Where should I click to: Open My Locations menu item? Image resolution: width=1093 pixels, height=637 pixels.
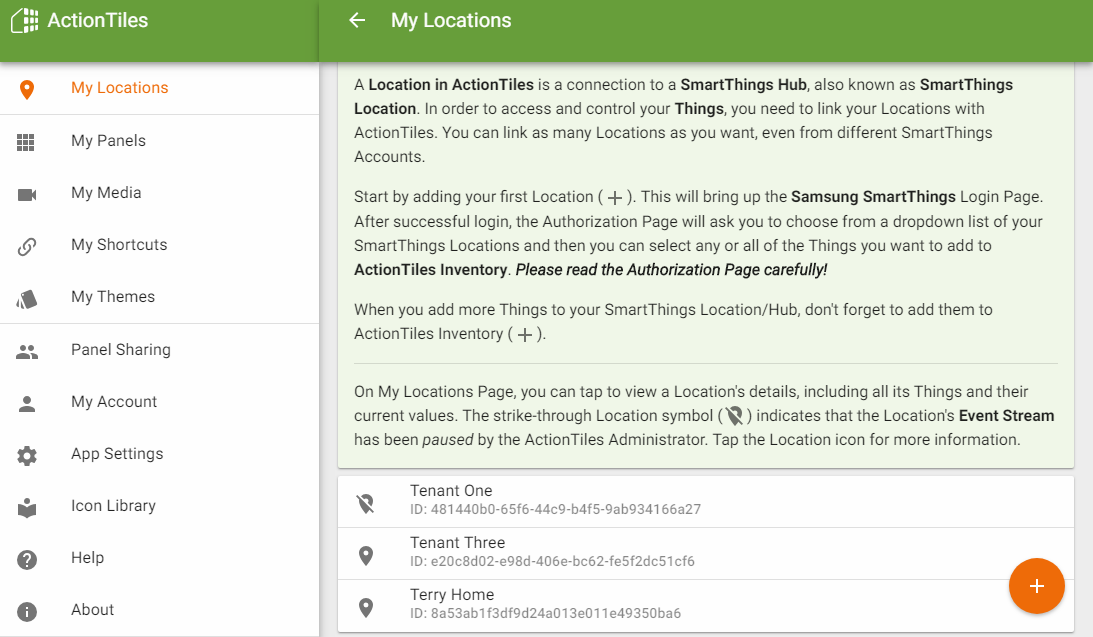[x=160, y=89]
